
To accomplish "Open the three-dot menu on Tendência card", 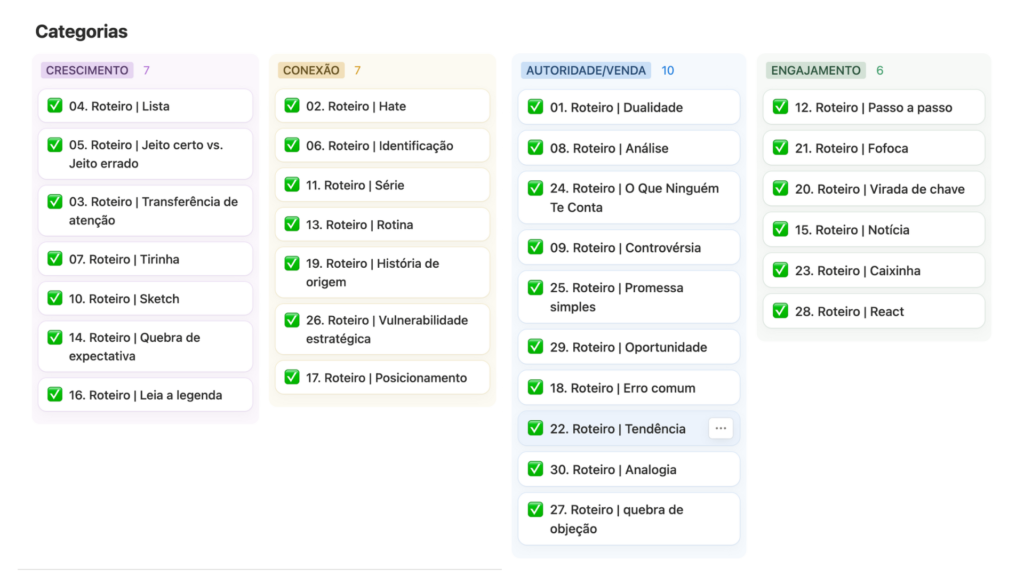I will (720, 428).
